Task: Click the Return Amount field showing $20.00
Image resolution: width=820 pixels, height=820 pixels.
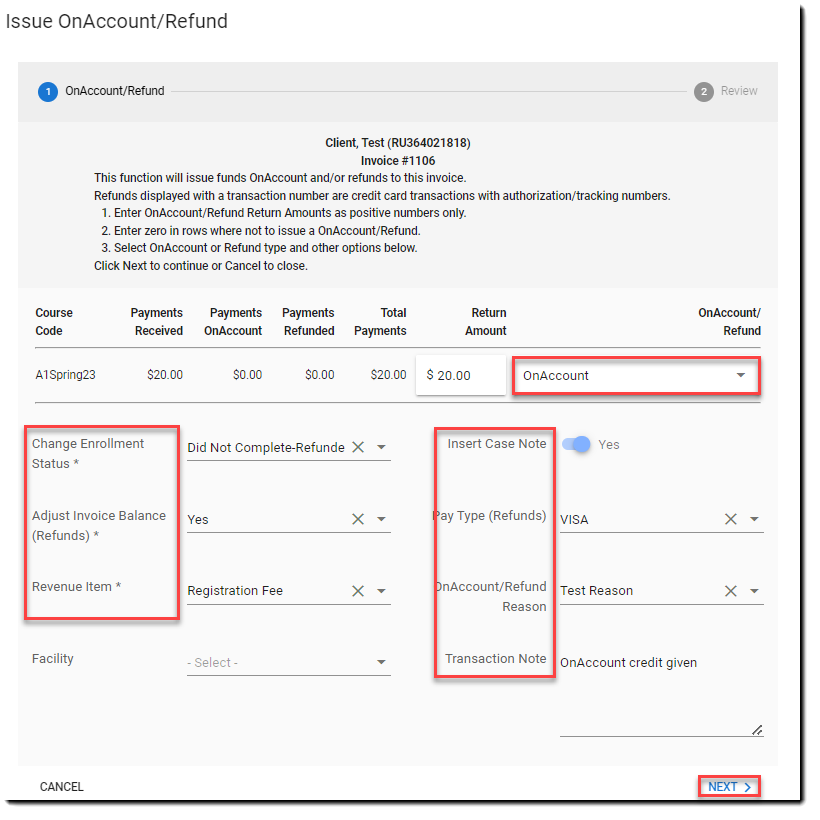Action: click(x=460, y=375)
